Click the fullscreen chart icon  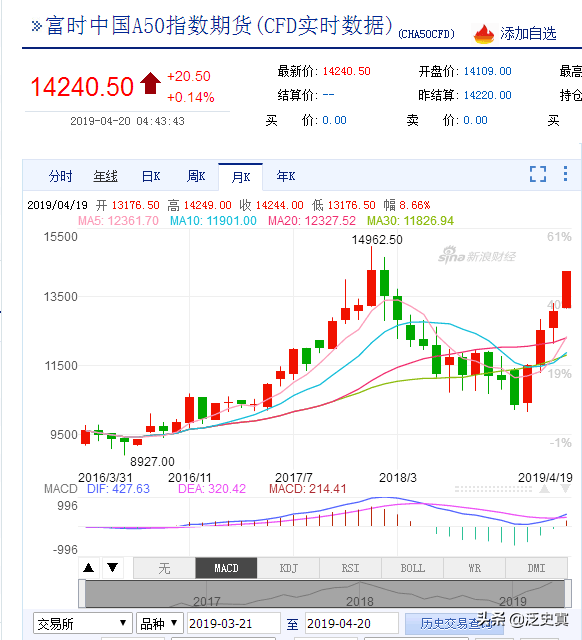click(538, 174)
